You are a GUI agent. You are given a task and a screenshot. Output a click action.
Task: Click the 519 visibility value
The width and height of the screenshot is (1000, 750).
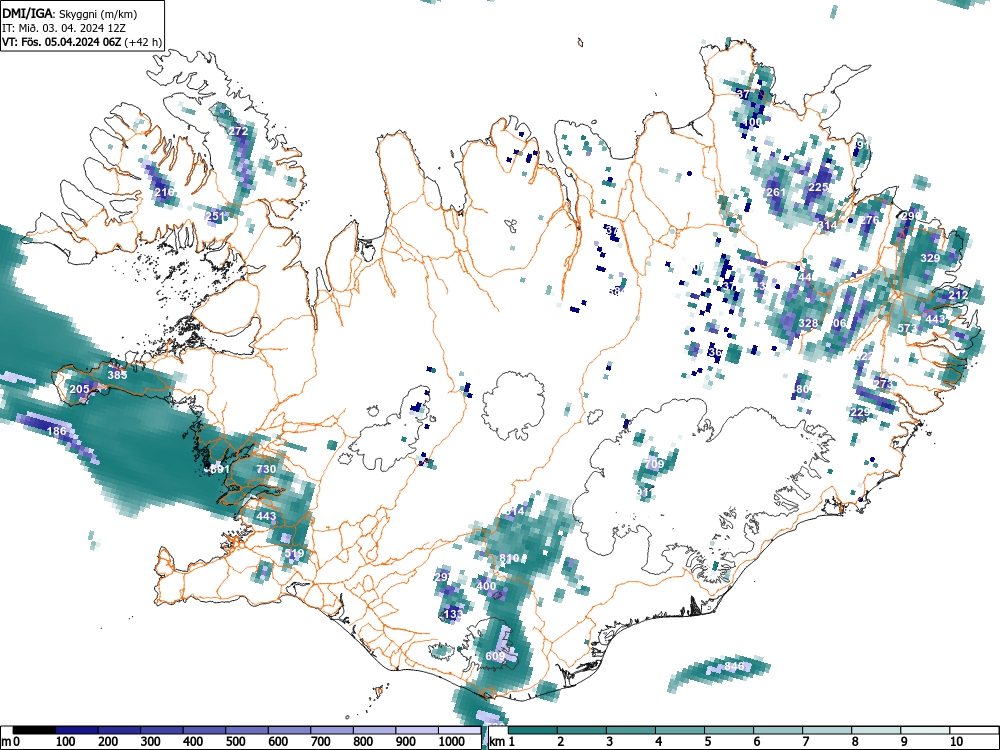click(x=294, y=553)
